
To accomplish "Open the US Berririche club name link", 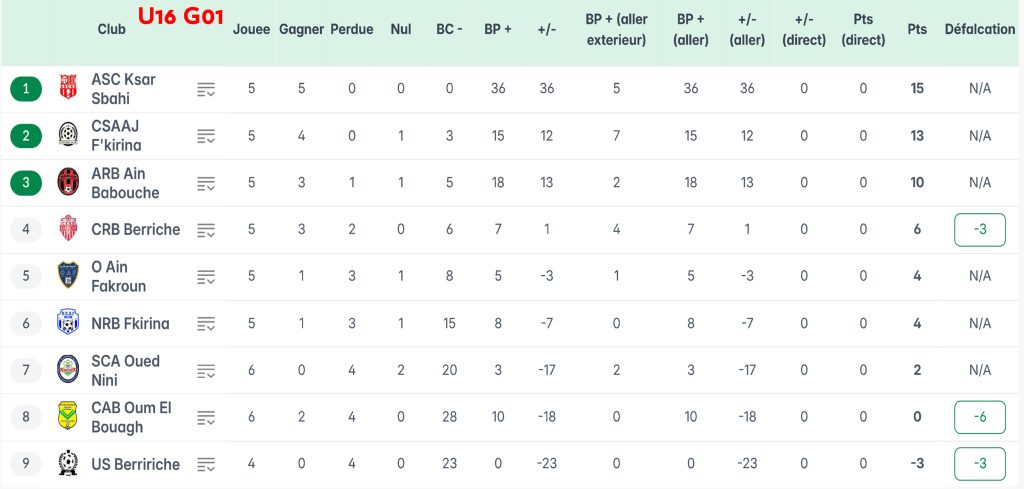I will (x=135, y=464).
